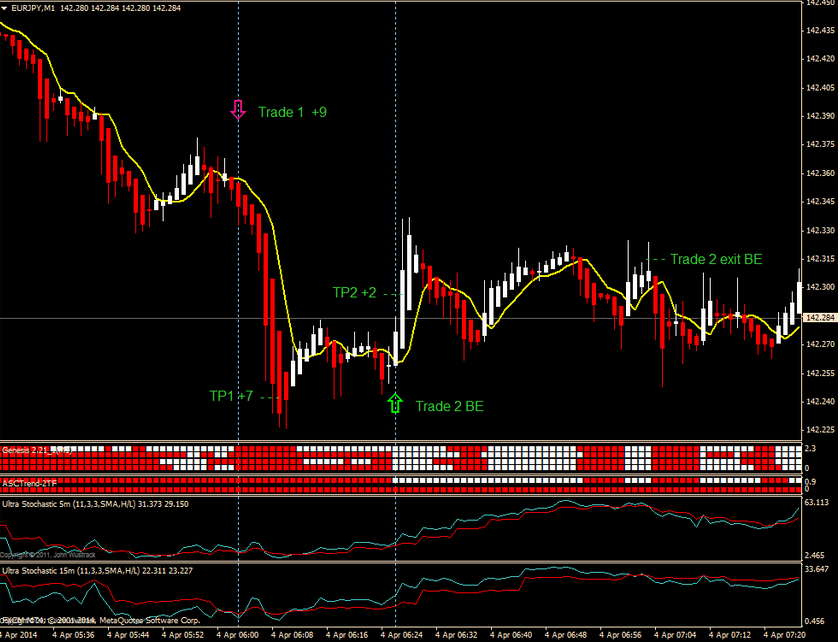840x642 pixels.
Task: Click the "4 Apr 06:08" time axis label
Action: pyautogui.click(x=292, y=635)
